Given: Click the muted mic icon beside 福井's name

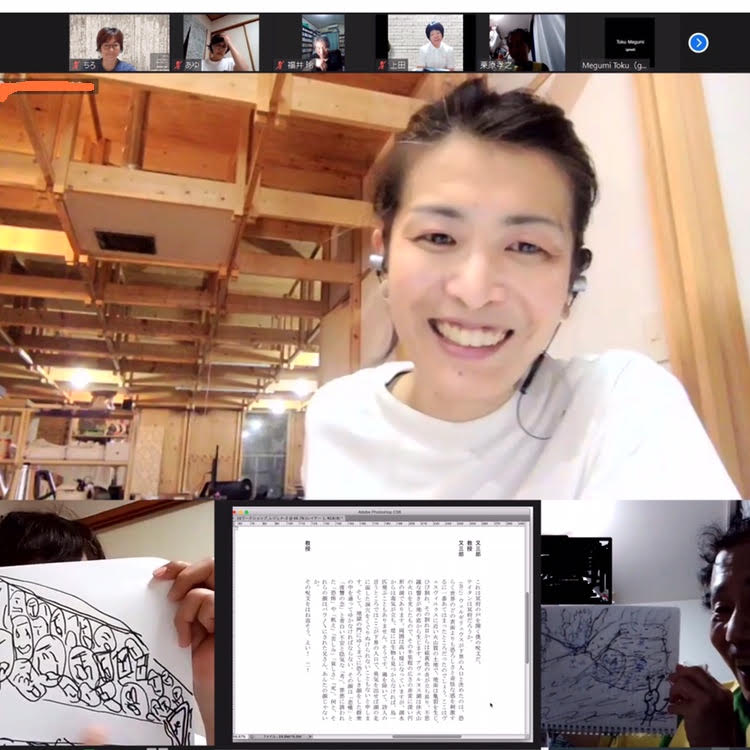Looking at the screenshot, I should (281, 64).
